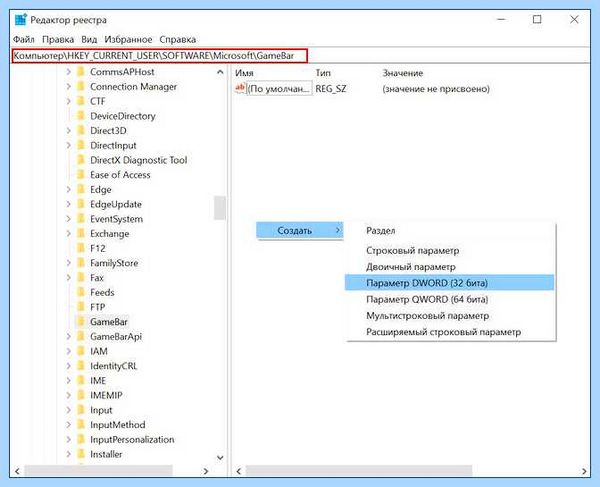Screen dimensions: 600x487
Task: Choose Строковый параметр from submenu
Action: click(449, 251)
